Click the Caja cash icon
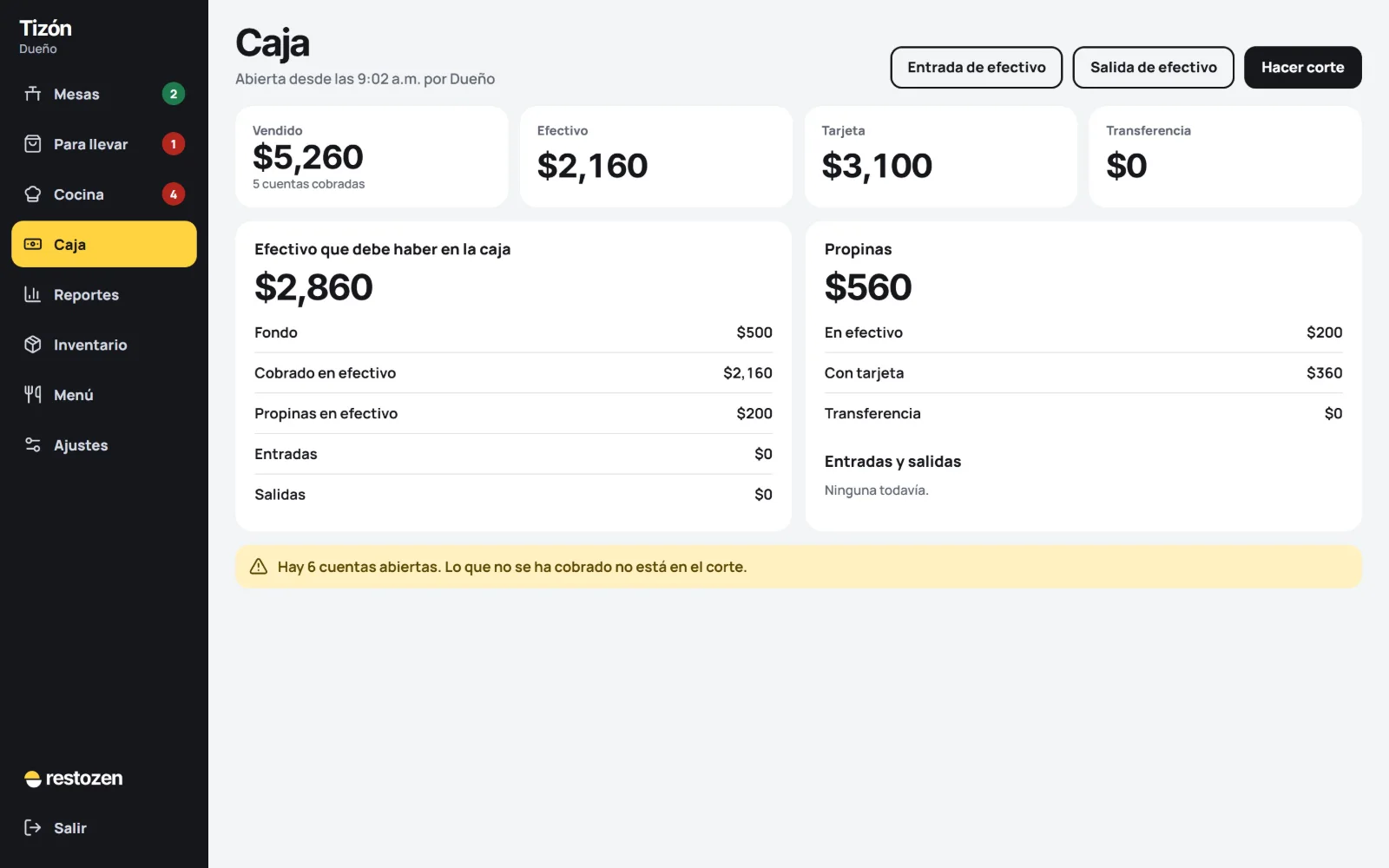 [33, 245]
